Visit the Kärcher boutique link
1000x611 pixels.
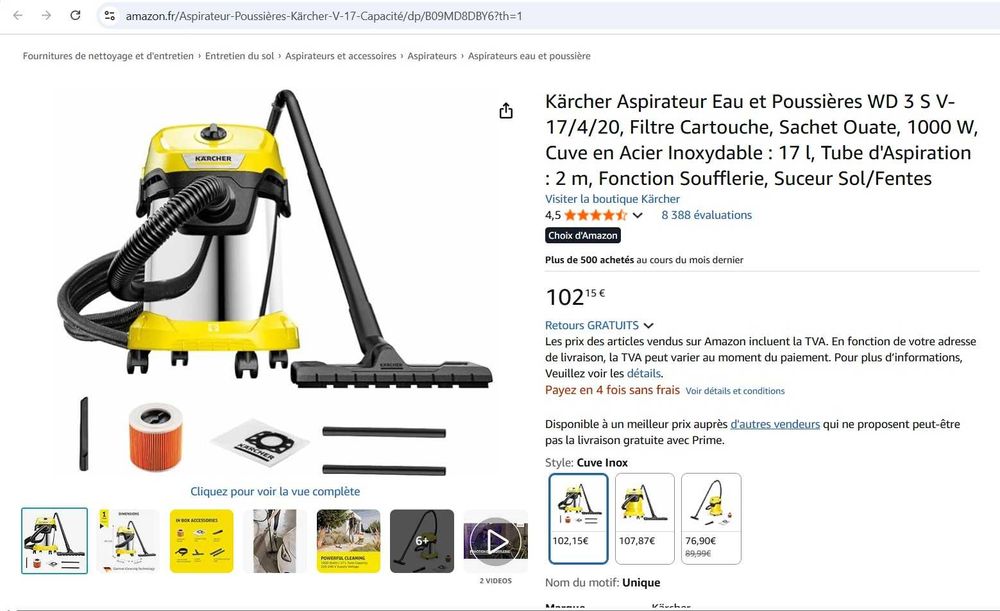[x=612, y=199]
